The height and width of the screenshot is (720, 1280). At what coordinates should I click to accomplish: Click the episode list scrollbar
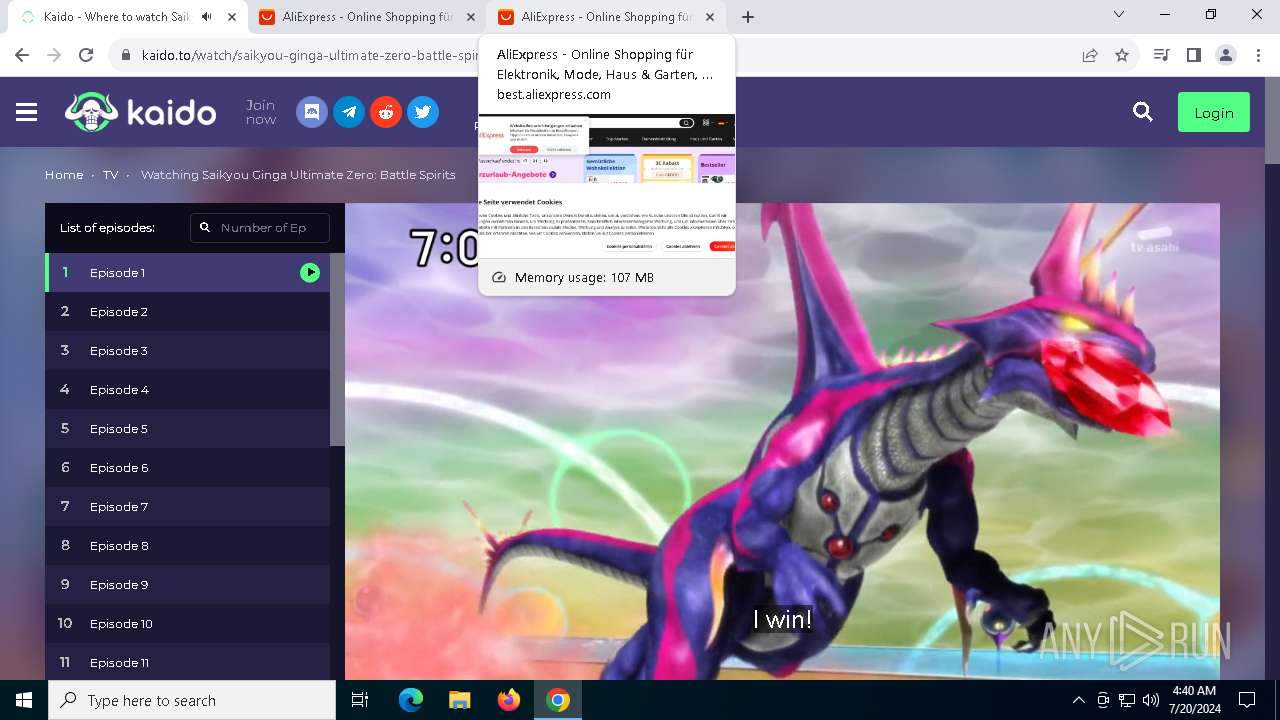(x=337, y=349)
